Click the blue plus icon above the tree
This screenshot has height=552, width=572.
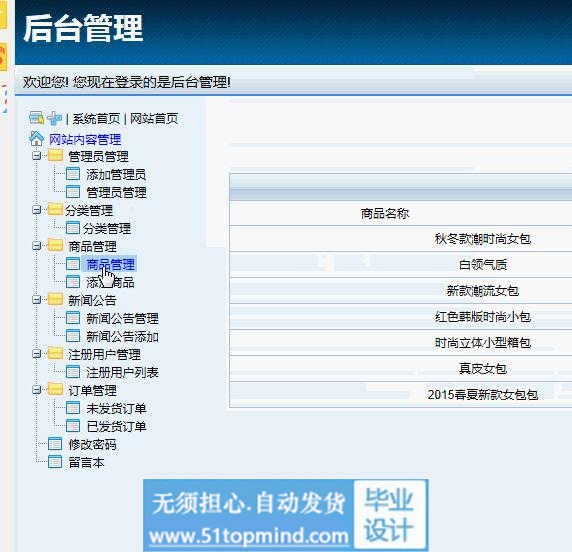point(55,118)
